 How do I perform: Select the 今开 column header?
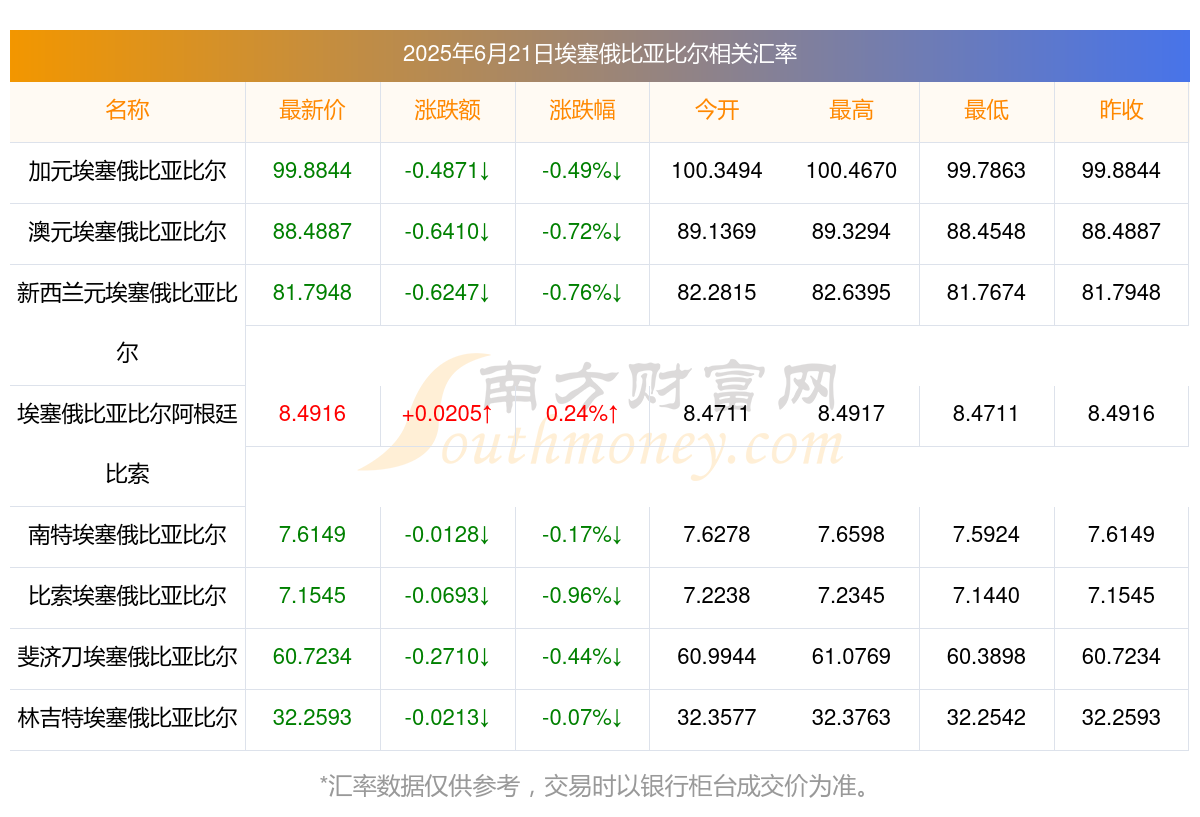[717, 110]
